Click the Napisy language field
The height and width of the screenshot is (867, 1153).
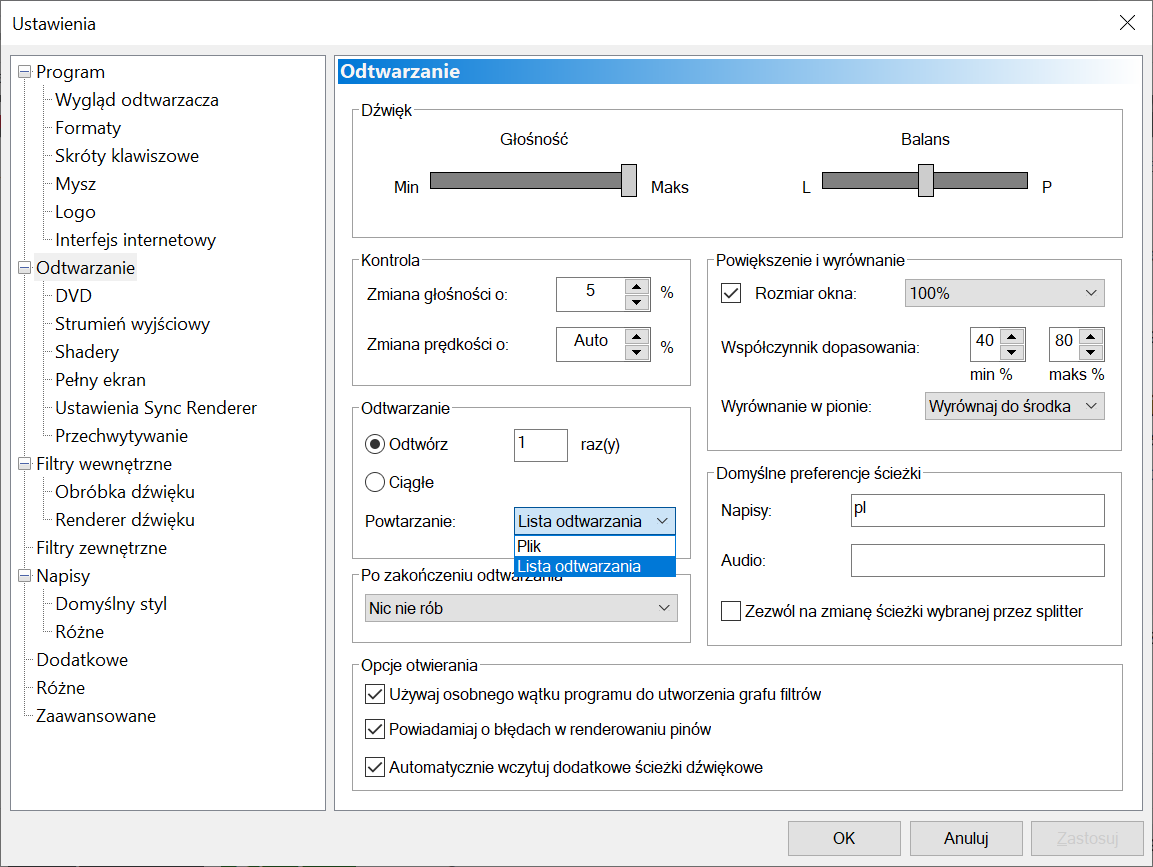pyautogui.click(x=977, y=510)
